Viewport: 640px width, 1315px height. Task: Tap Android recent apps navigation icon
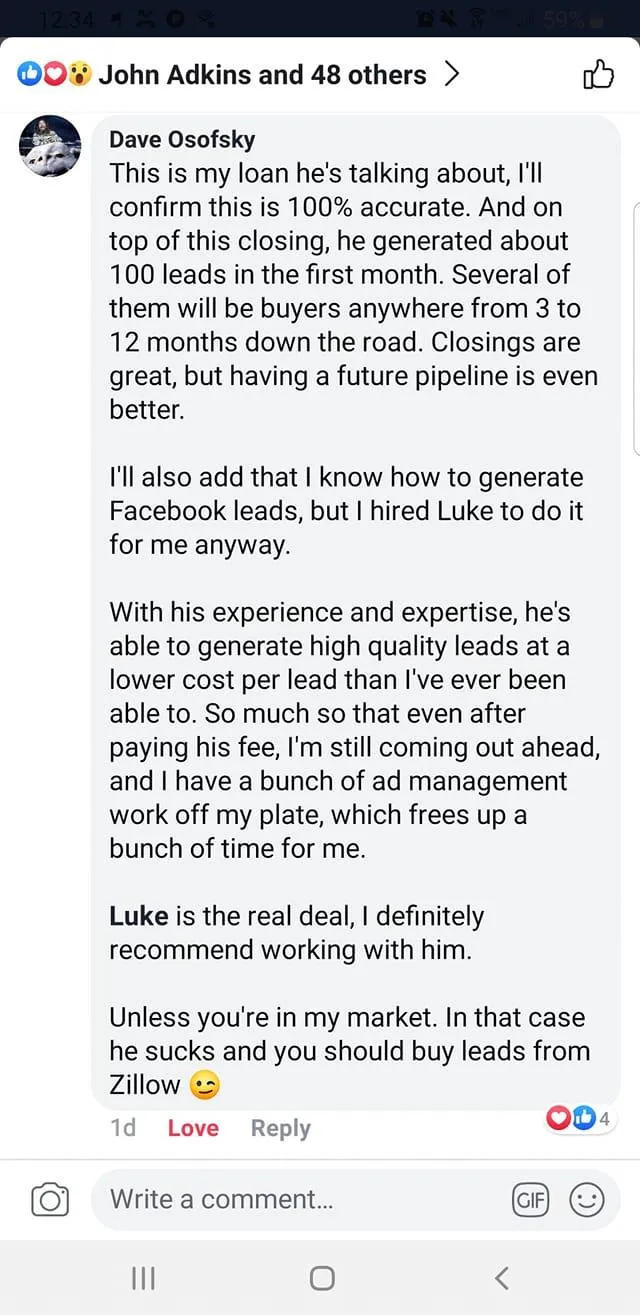144,1277
